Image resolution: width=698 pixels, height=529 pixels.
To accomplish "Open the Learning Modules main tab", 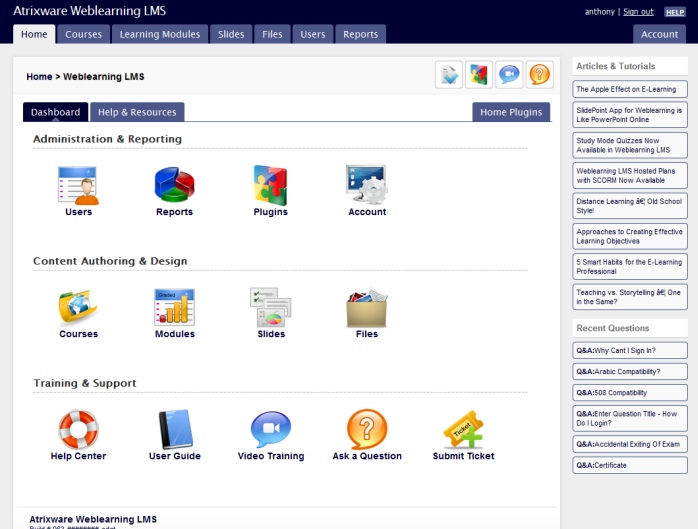I will [160, 34].
